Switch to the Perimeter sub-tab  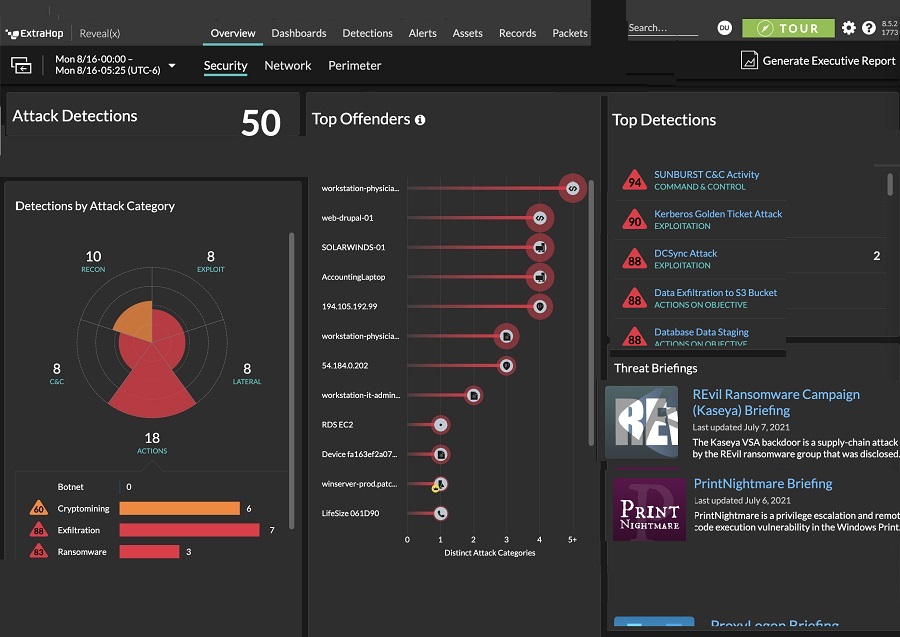tap(355, 66)
